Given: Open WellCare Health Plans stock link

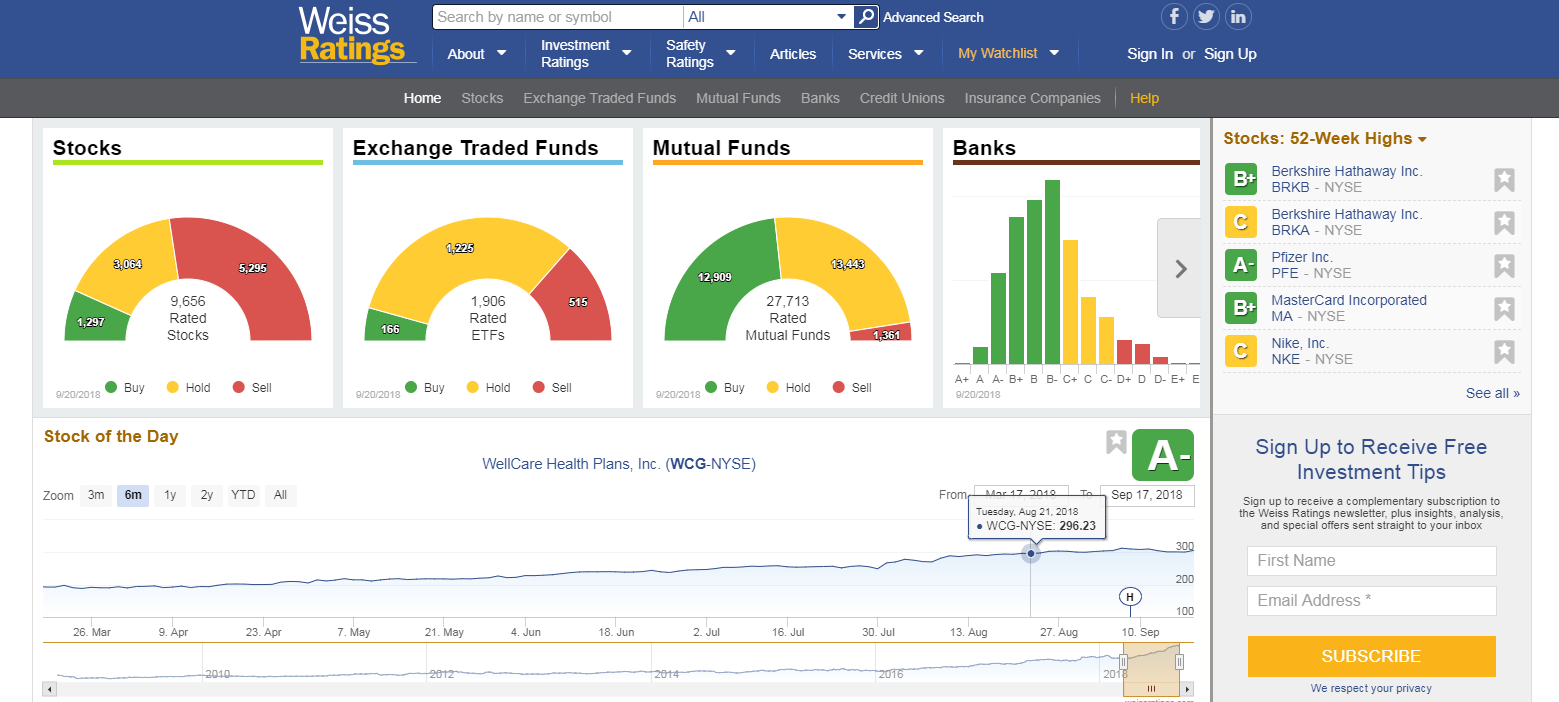Looking at the screenshot, I should tap(619, 464).
